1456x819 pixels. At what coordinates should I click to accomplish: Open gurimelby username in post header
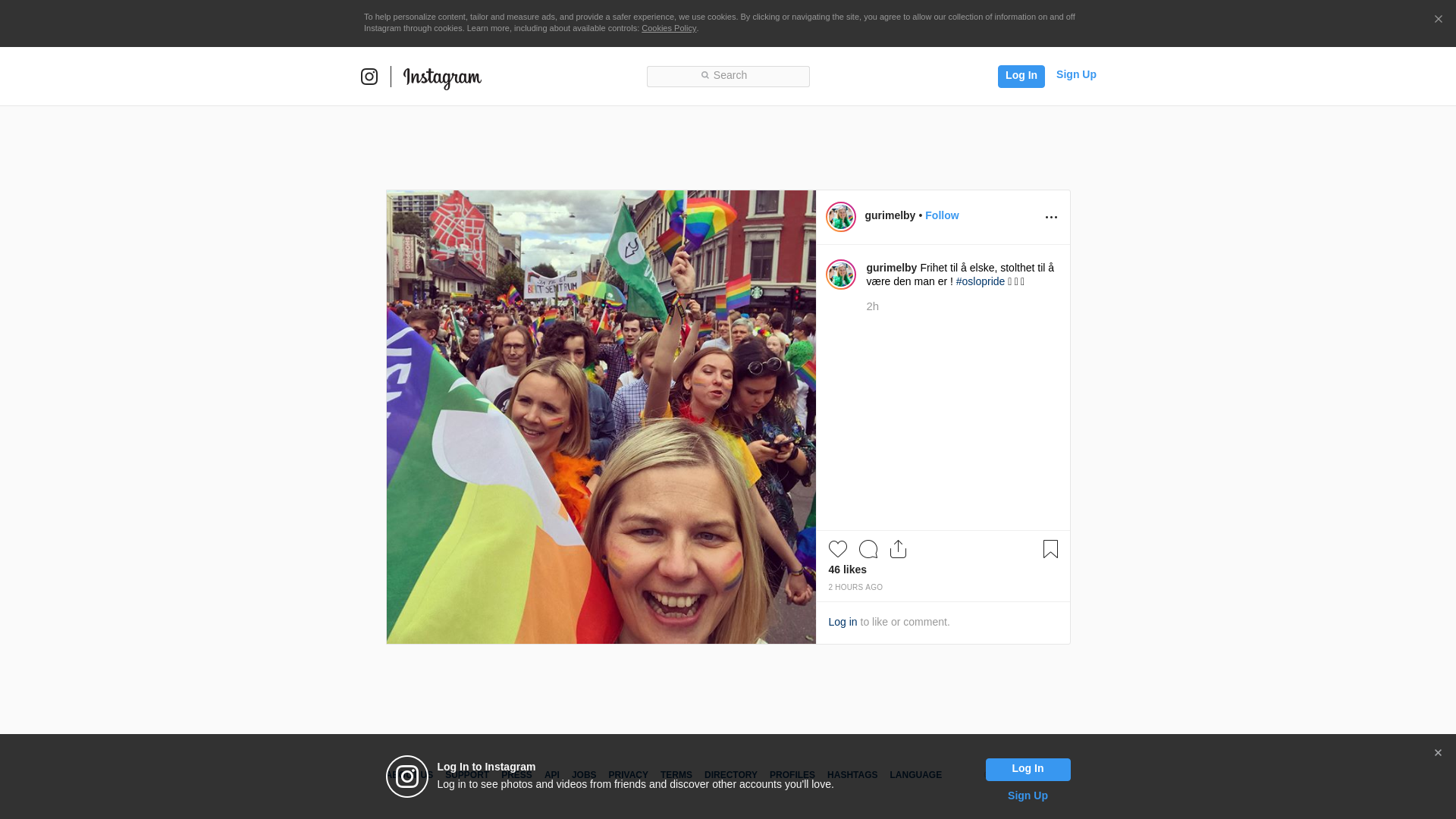pos(890,215)
